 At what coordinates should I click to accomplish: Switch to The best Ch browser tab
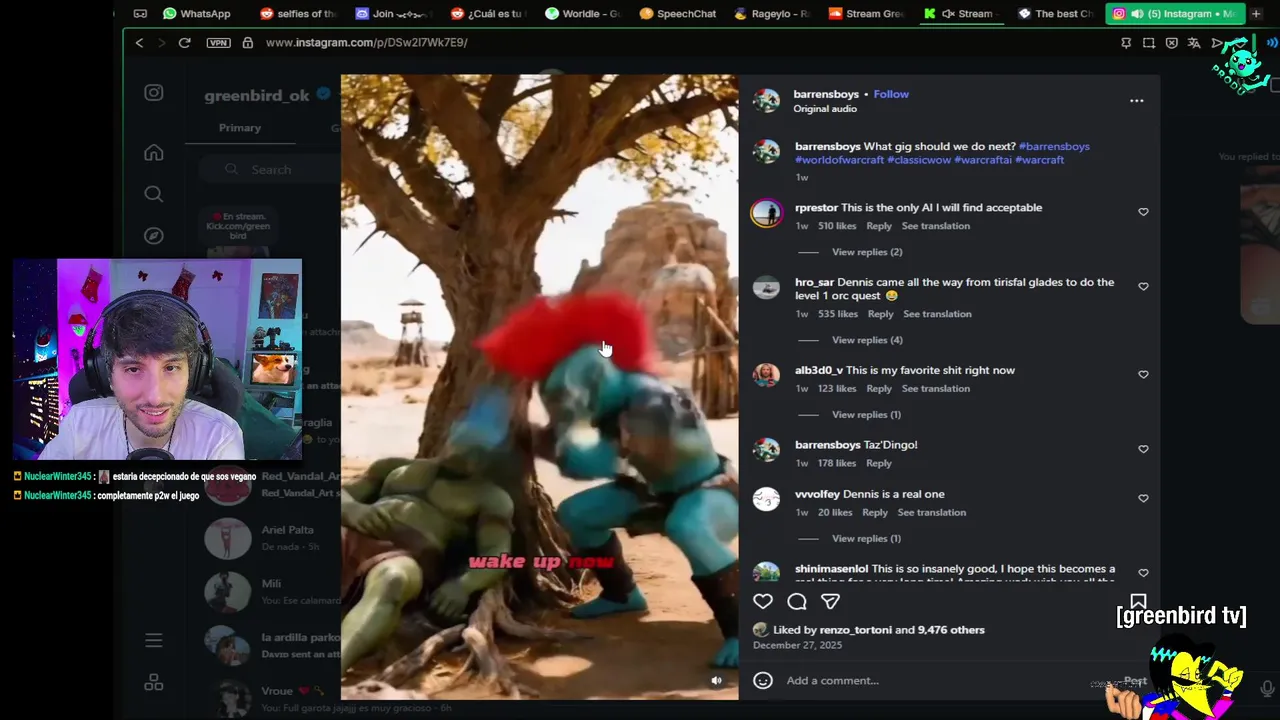point(1056,14)
